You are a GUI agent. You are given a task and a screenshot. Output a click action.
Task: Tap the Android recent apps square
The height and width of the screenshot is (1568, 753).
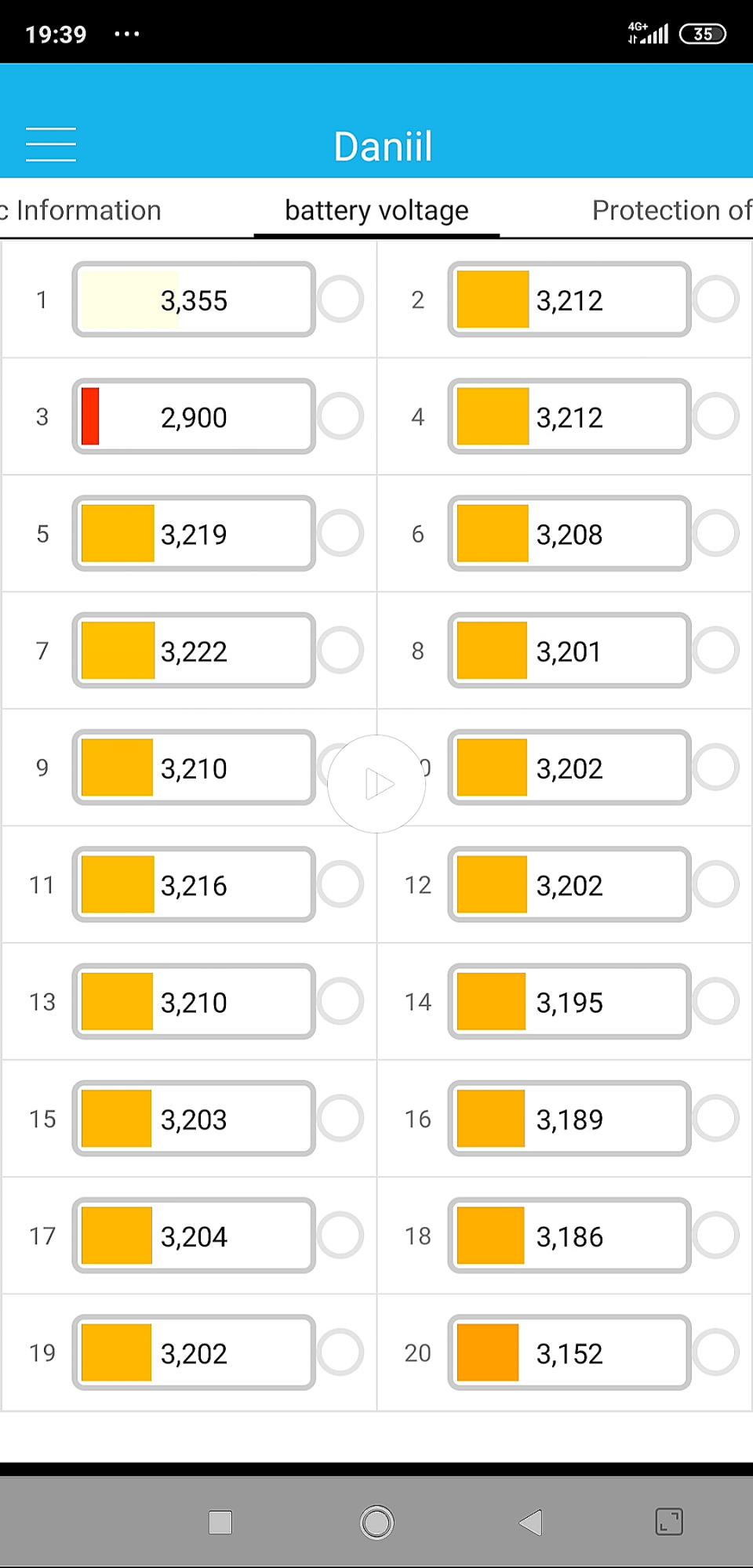click(x=220, y=1523)
